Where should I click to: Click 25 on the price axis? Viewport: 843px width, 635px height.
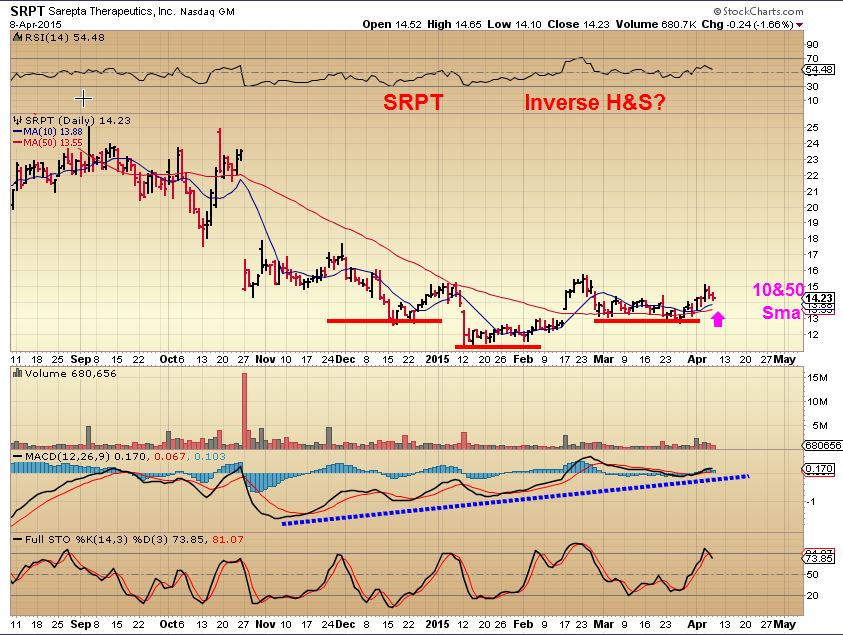[812, 127]
